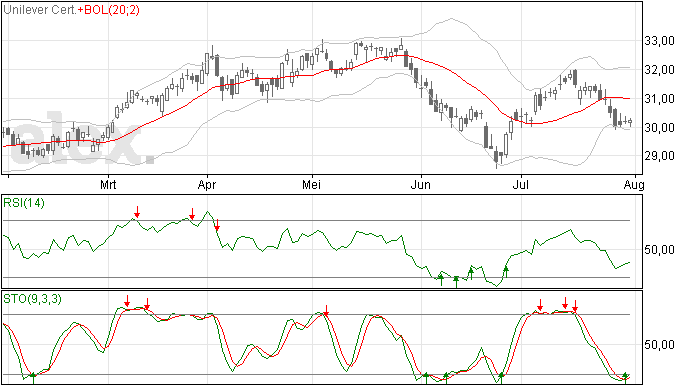Click the STO(9,3,3) panel label

(33, 299)
